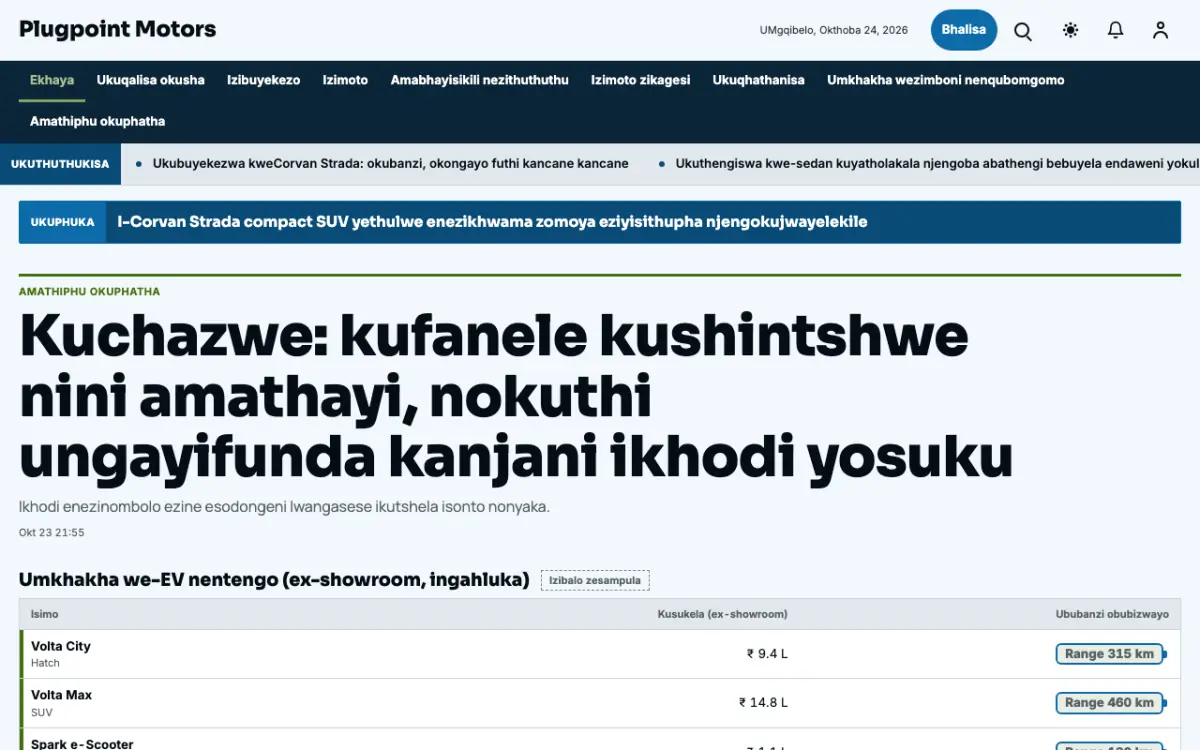Click Kusukela (ex-showroom) column header

722,614
